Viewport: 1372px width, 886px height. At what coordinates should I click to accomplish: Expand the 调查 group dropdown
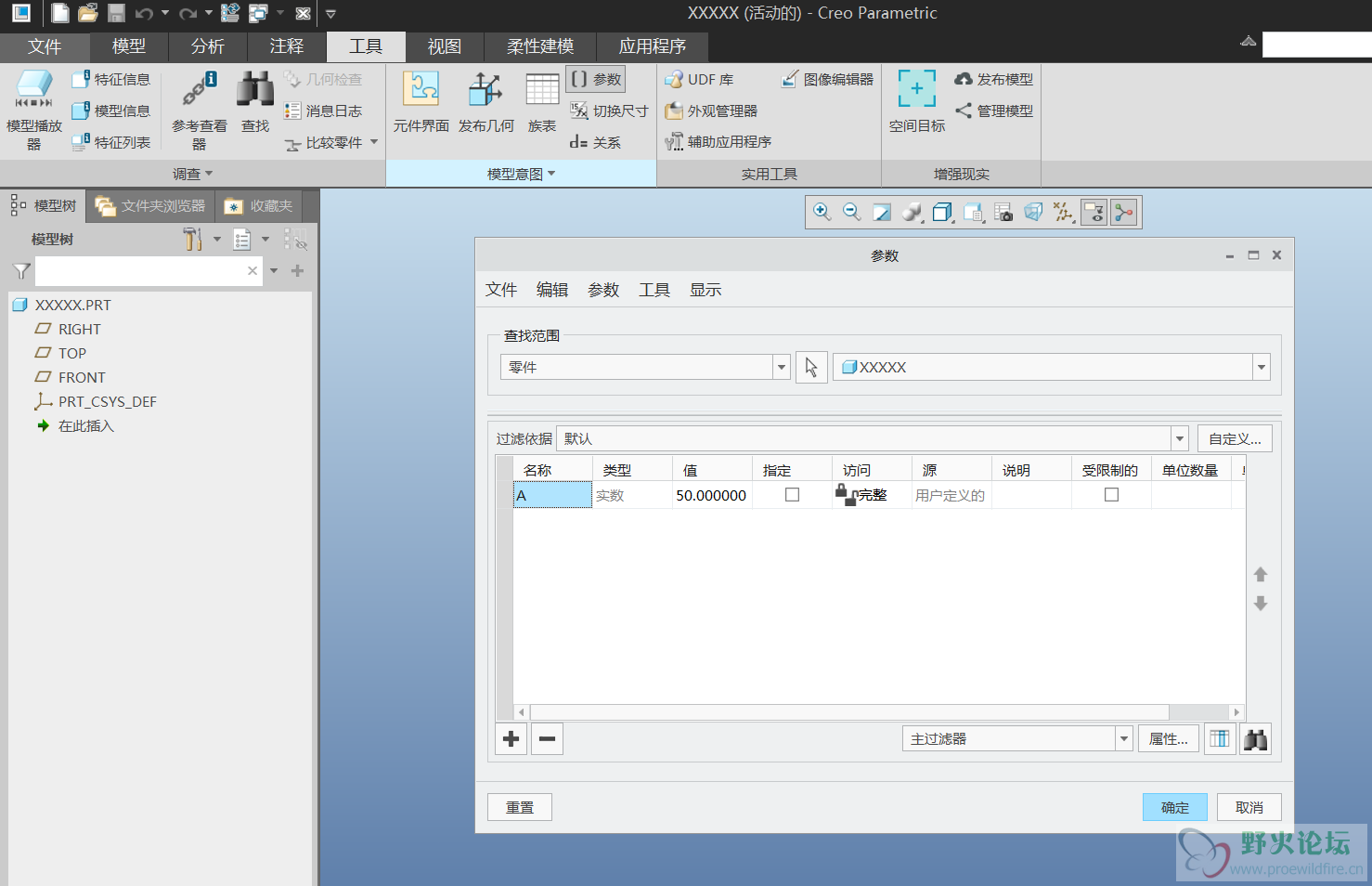[193, 174]
